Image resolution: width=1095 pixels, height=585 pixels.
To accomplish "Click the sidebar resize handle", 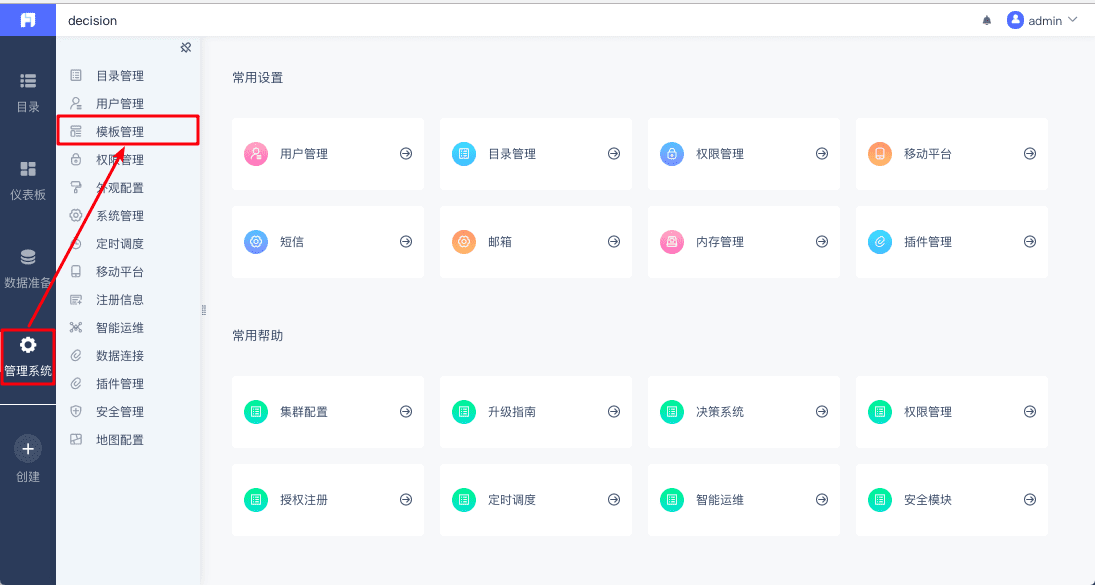I will [x=204, y=309].
